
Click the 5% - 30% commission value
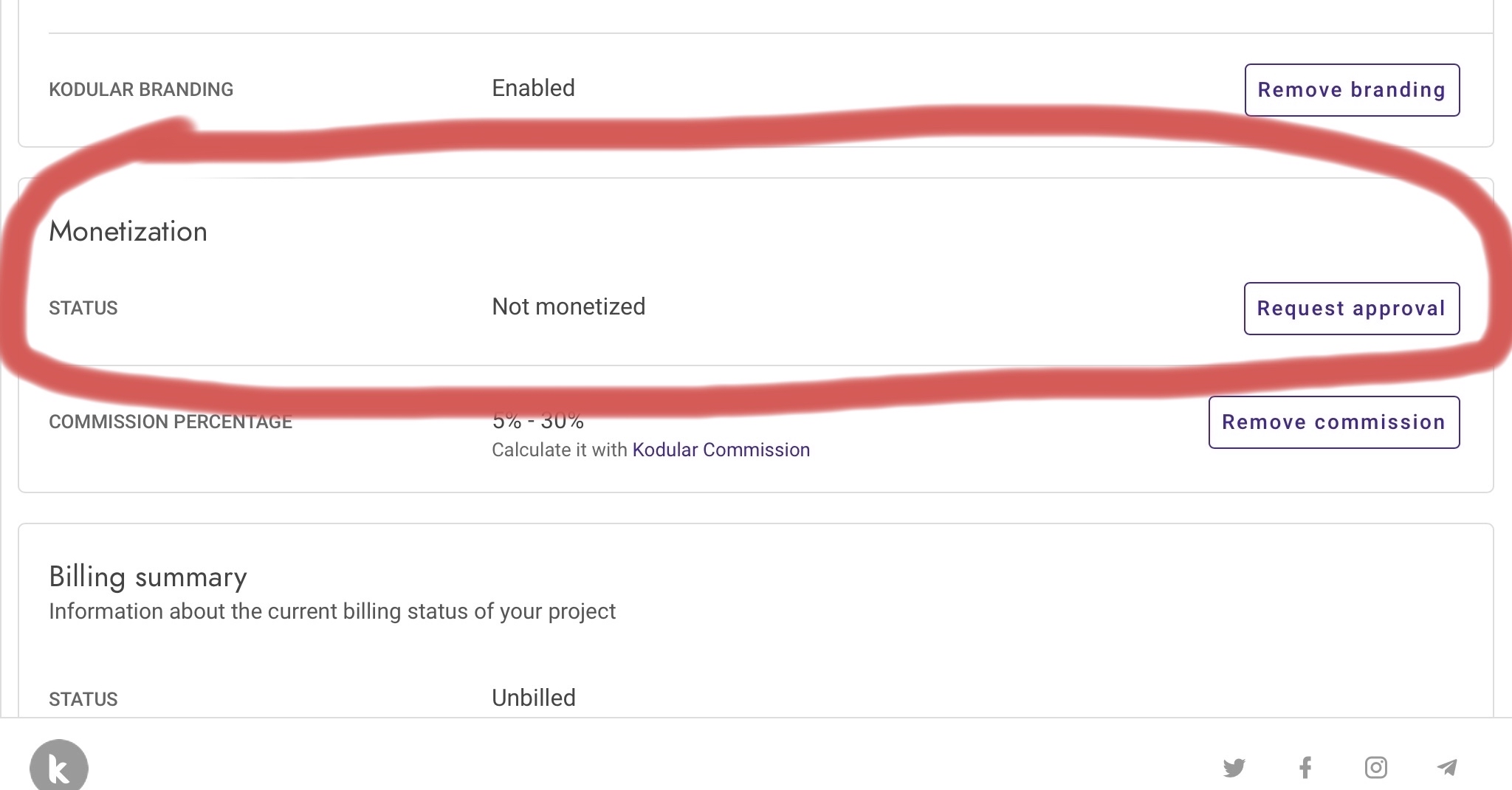[537, 422]
